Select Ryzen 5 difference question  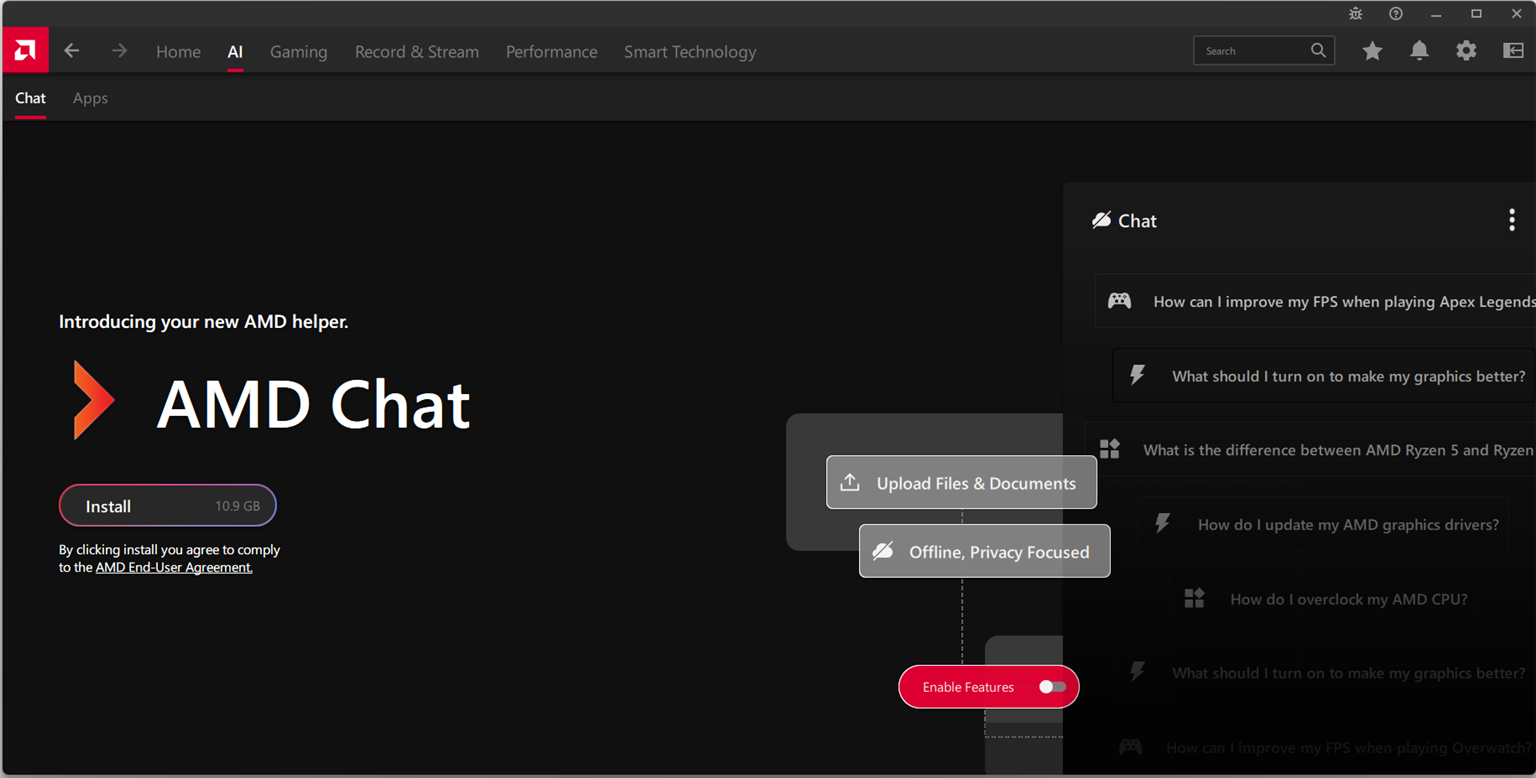[x=1311, y=450]
